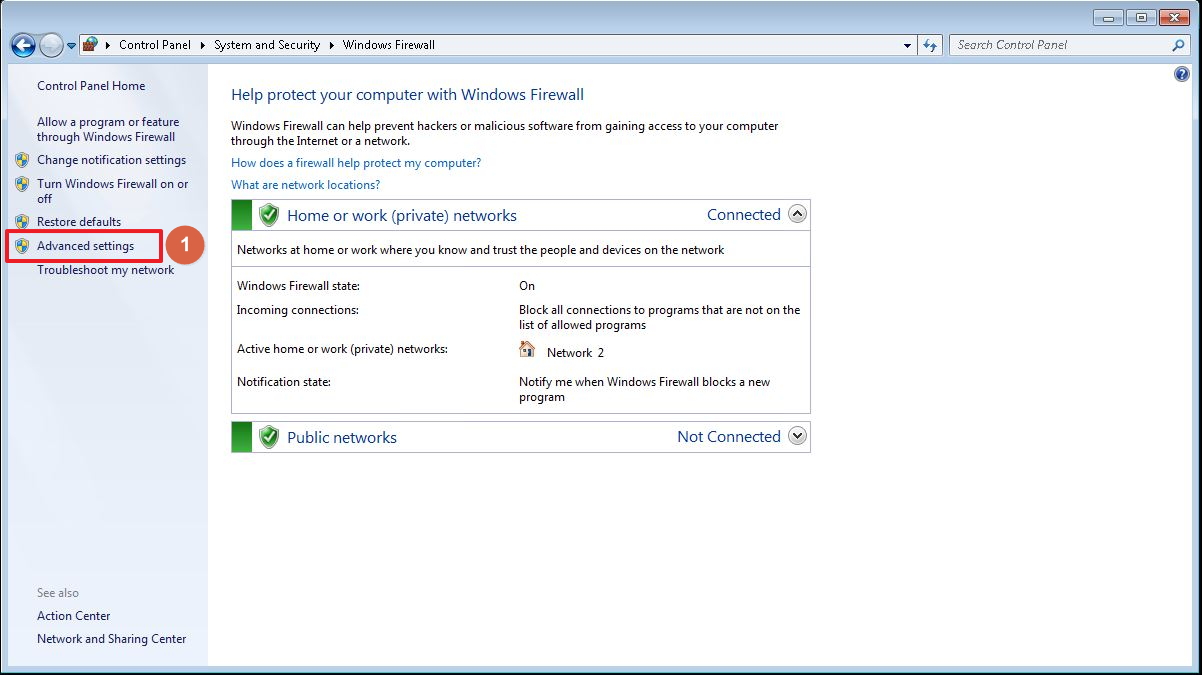Open What are network locations link

tap(306, 185)
